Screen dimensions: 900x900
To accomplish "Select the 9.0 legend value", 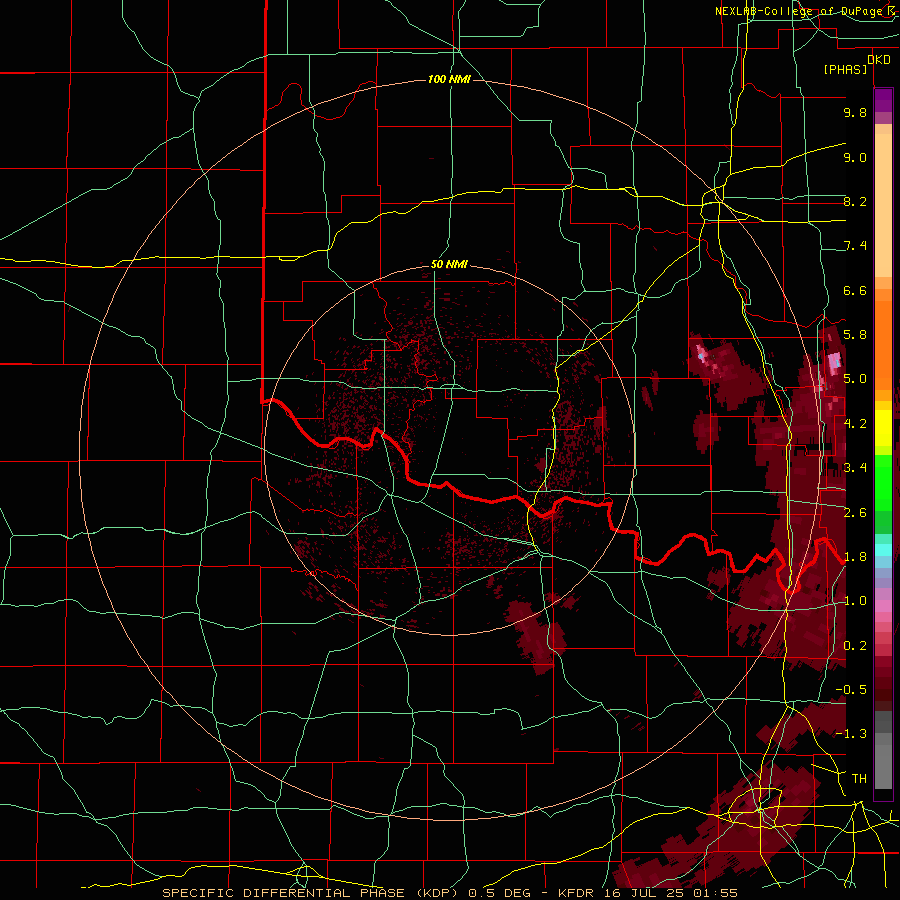I will (x=855, y=157).
